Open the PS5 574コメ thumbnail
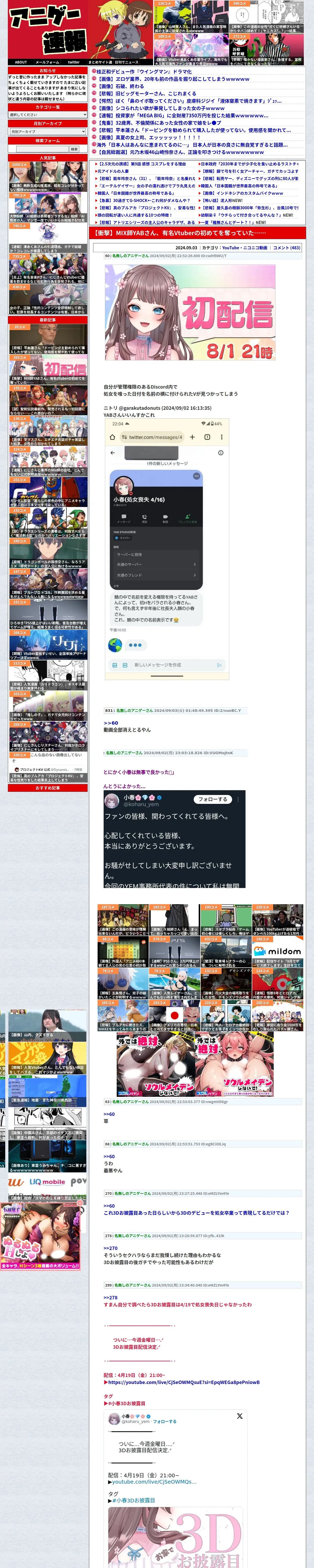Screen dimensions: 314x1568 coord(174,952)
